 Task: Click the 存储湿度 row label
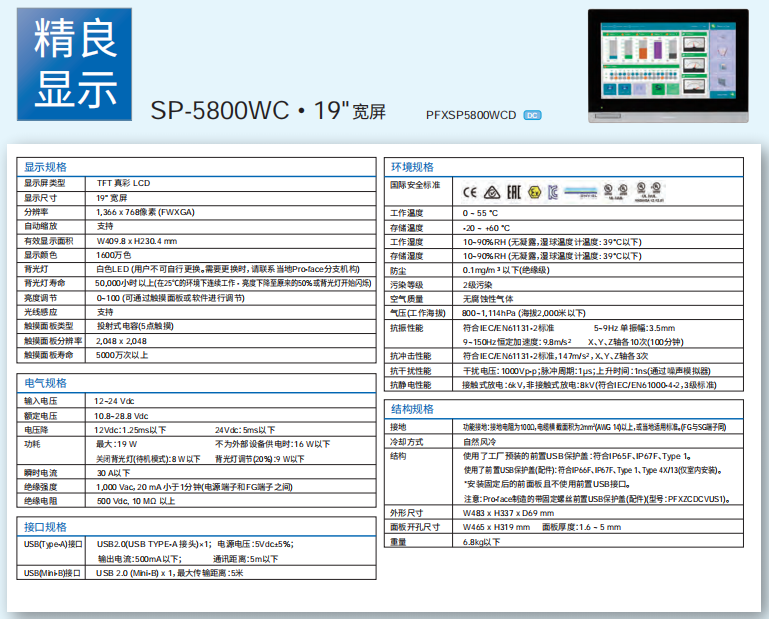pos(407,256)
